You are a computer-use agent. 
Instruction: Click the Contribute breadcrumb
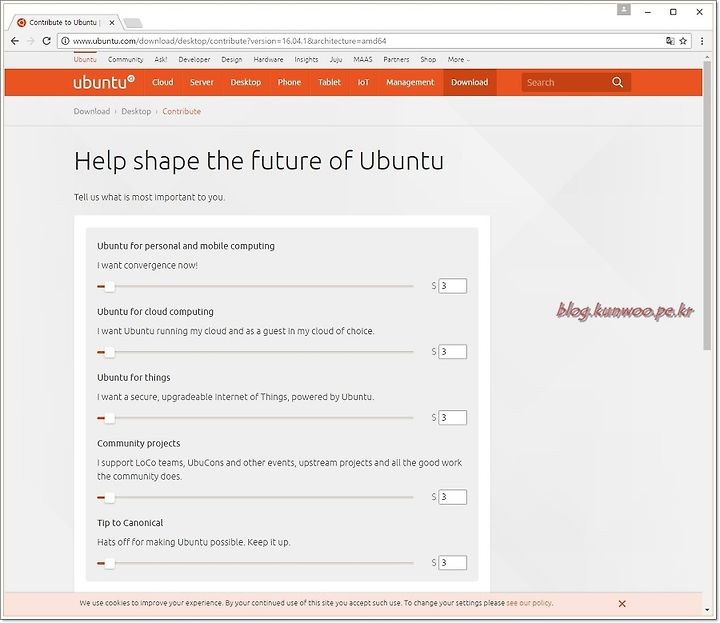tap(181, 111)
